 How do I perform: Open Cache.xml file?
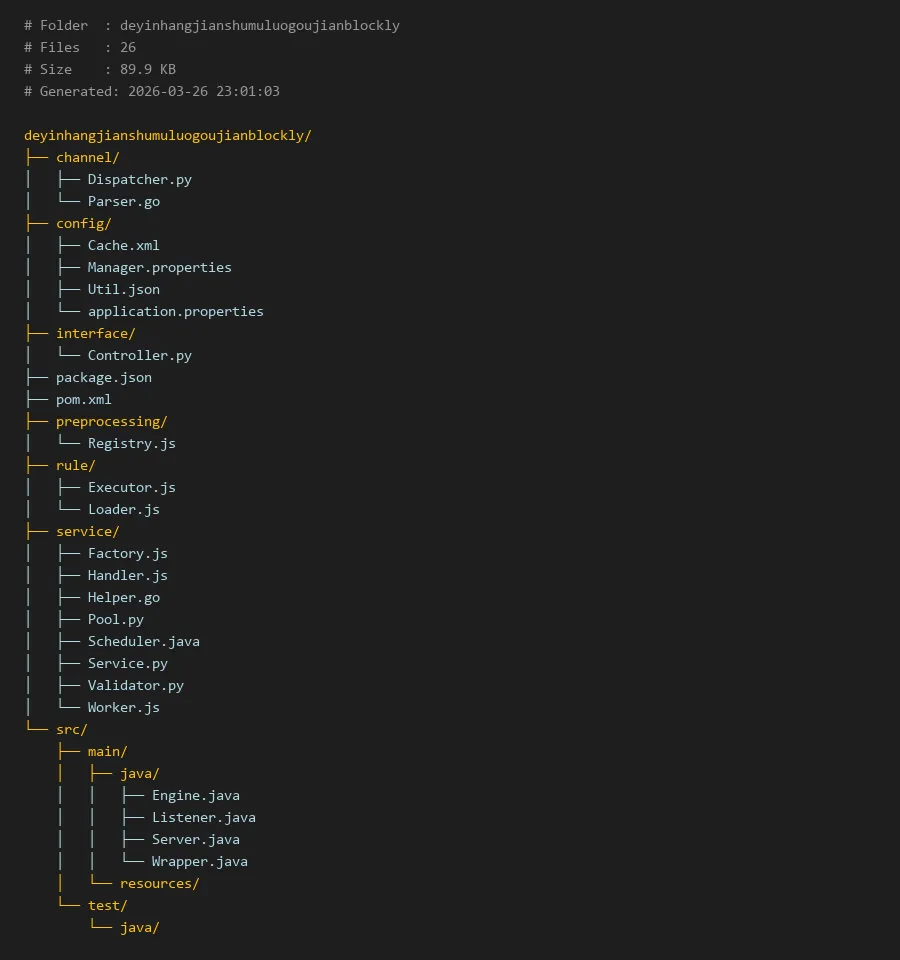coord(123,245)
